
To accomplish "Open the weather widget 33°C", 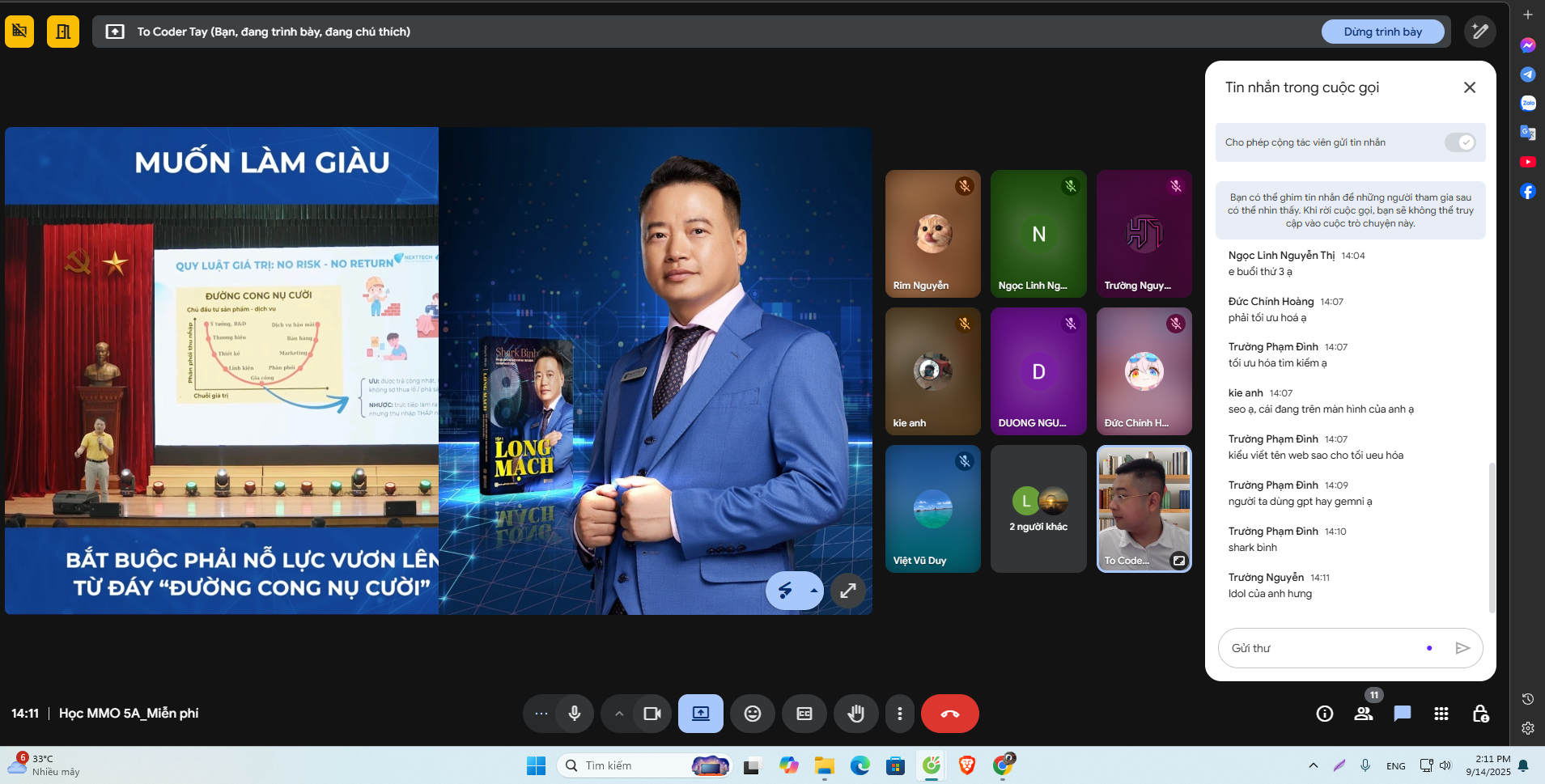I will [x=45, y=765].
